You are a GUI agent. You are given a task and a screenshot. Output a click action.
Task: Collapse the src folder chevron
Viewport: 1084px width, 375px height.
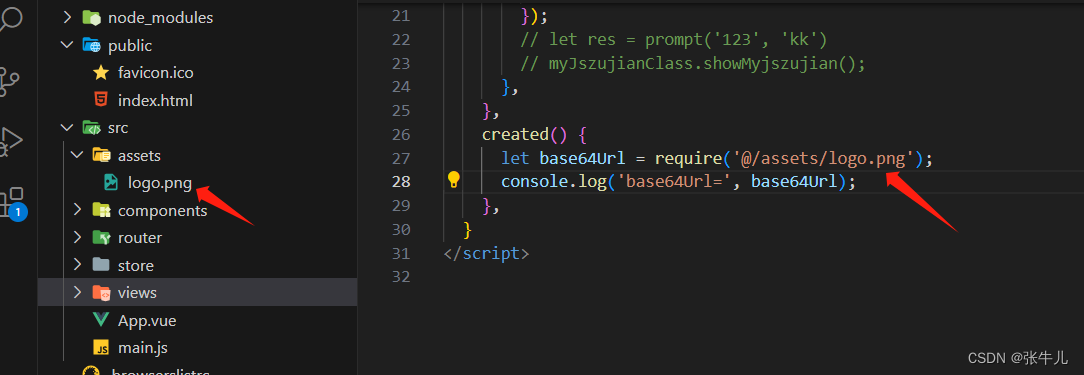(67, 127)
